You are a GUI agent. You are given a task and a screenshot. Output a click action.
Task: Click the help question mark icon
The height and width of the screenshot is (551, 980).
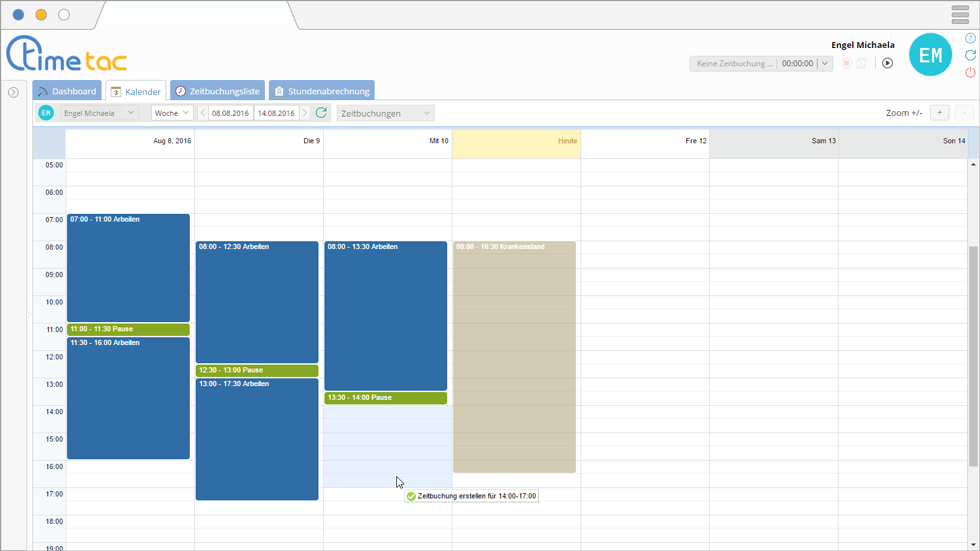[x=970, y=38]
